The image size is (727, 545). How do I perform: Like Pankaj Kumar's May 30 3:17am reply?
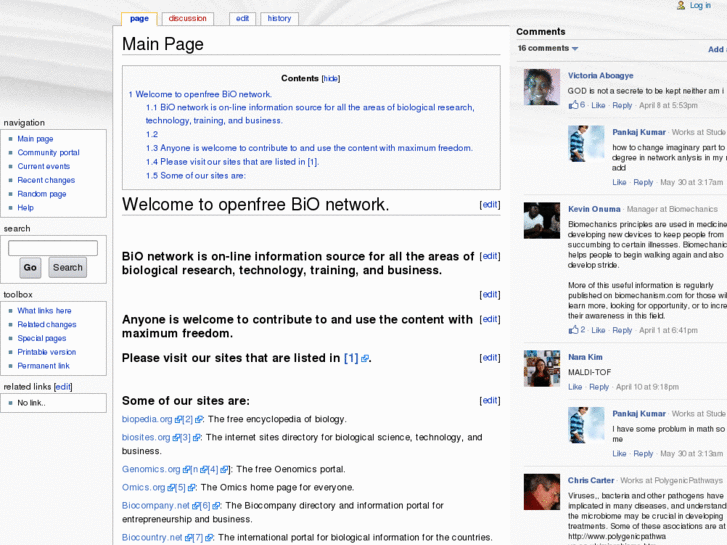pos(619,182)
